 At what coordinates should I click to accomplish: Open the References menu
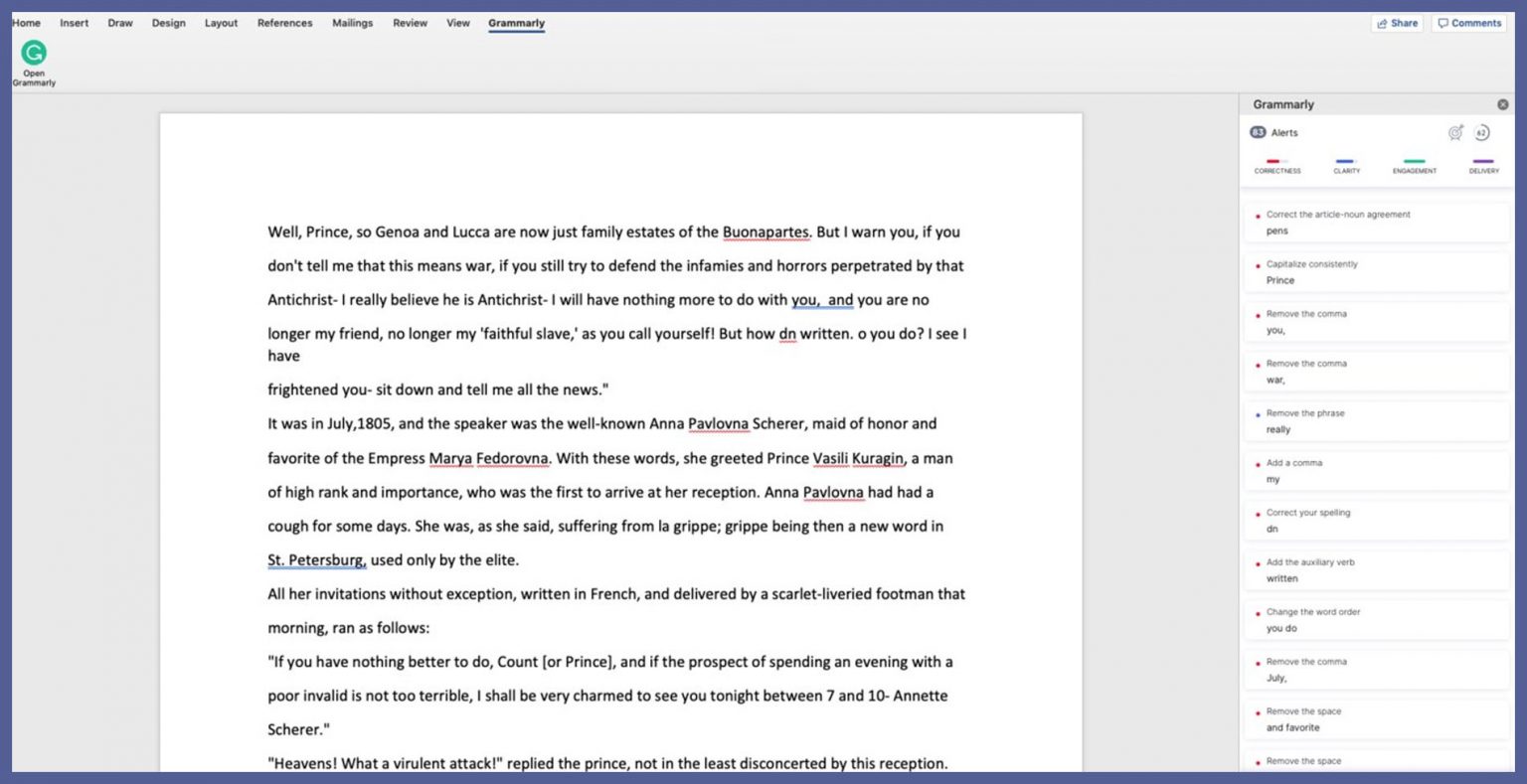click(x=285, y=23)
